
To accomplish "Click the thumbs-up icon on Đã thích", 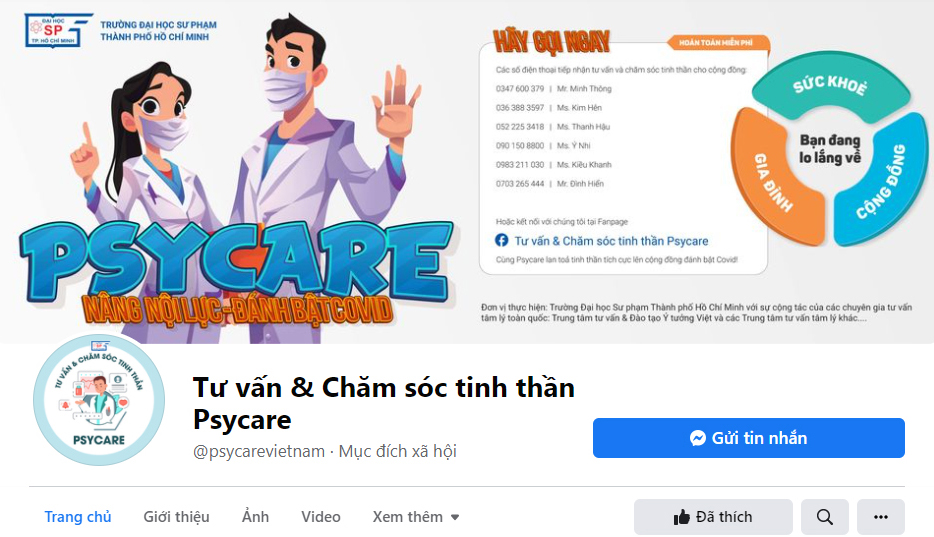I will (681, 517).
